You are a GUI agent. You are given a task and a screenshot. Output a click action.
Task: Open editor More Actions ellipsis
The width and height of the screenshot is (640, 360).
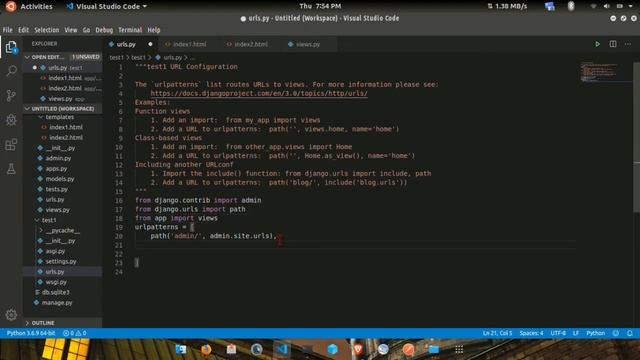tap(628, 44)
